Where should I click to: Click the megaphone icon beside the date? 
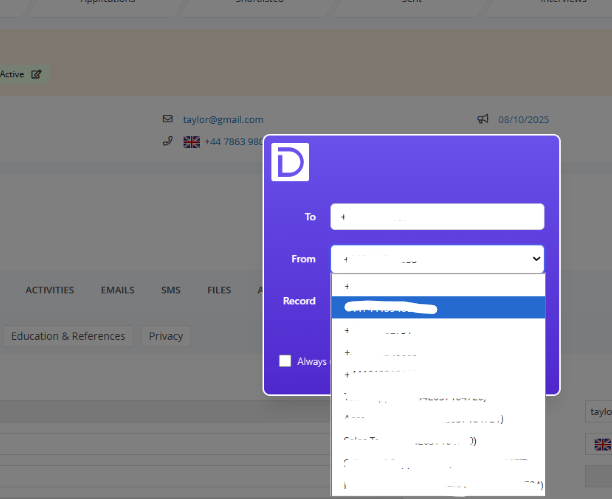pos(483,119)
